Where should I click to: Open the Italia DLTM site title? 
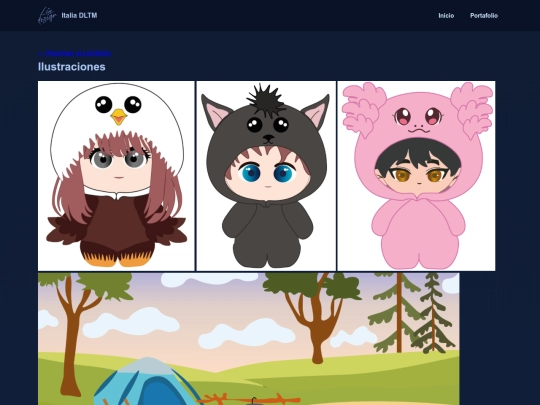pos(79,15)
